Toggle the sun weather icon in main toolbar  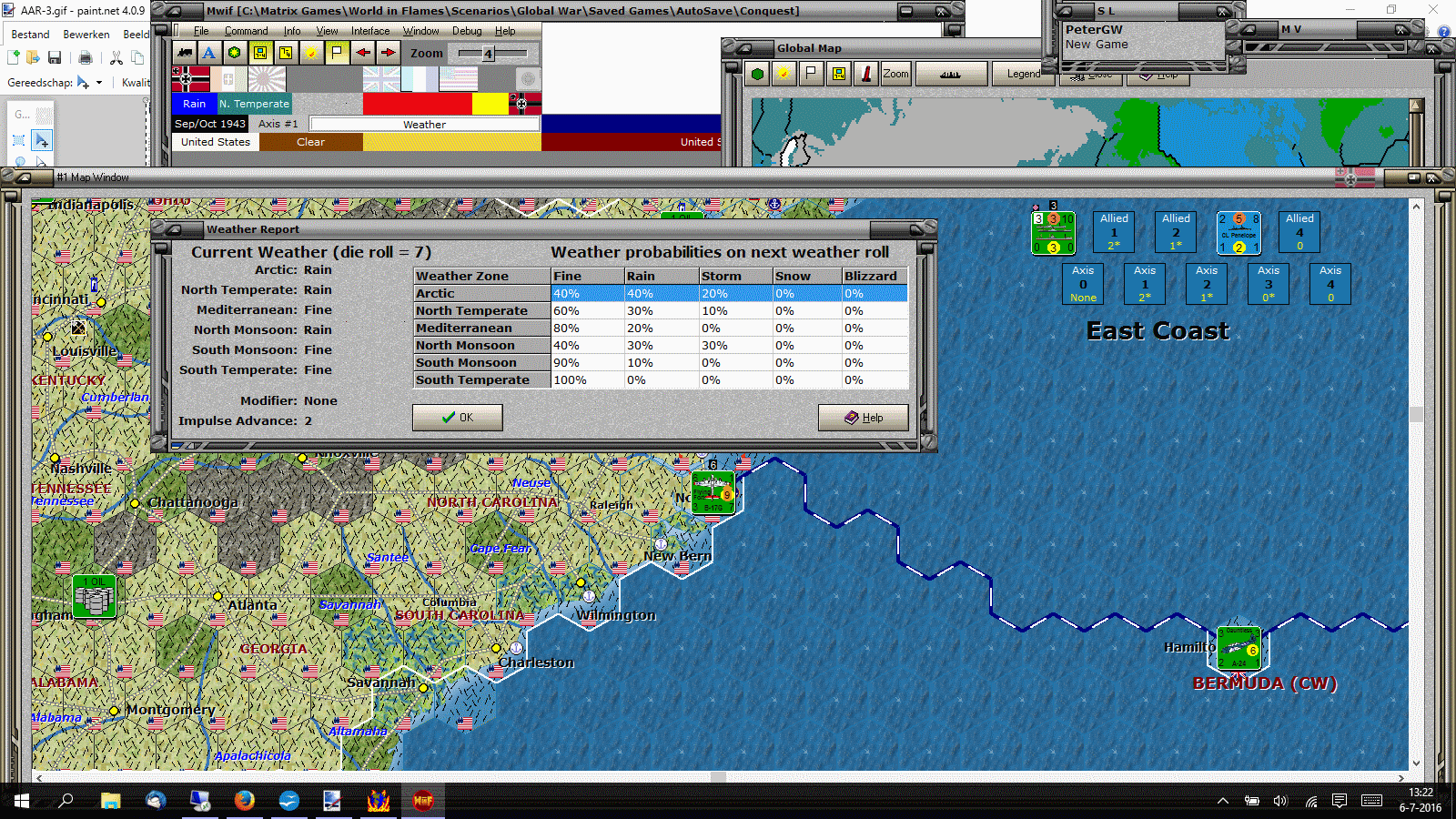pos(311,53)
